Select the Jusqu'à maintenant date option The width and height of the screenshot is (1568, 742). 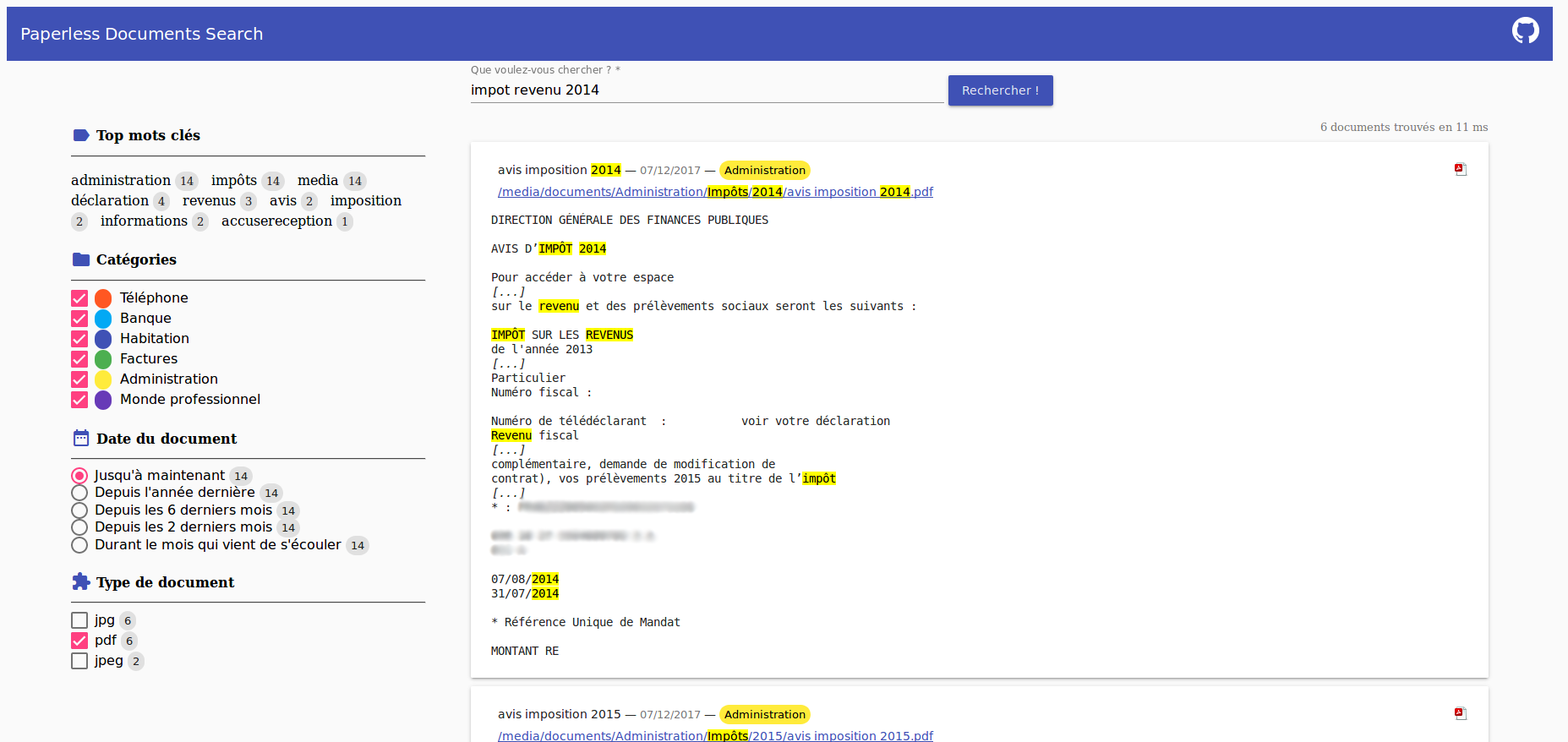point(79,476)
